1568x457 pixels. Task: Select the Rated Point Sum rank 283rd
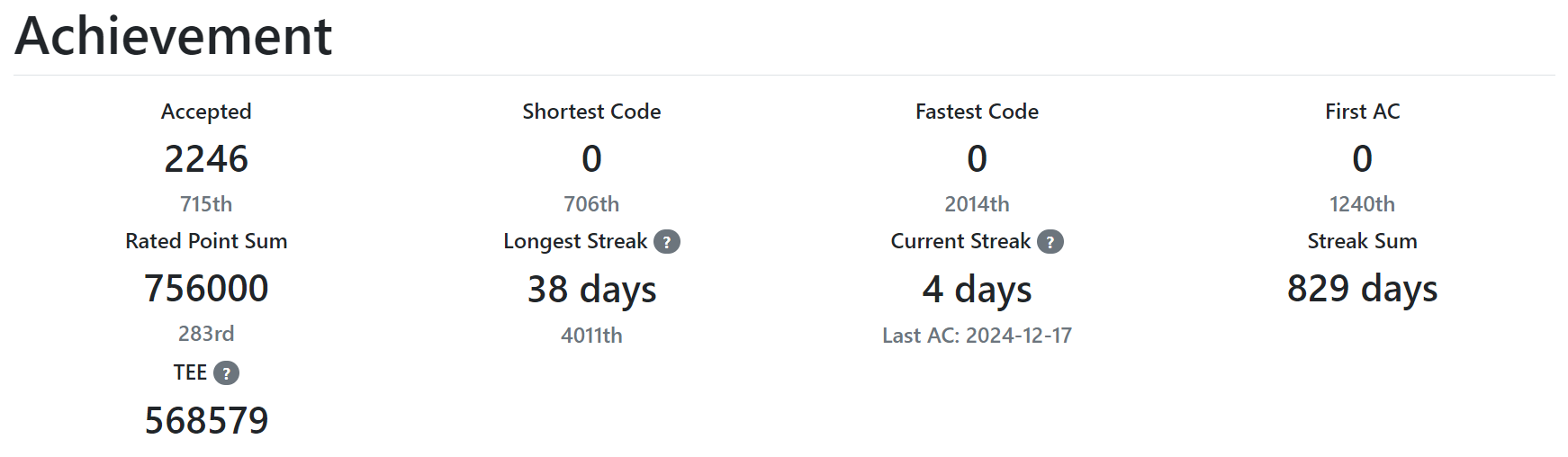coord(206,334)
